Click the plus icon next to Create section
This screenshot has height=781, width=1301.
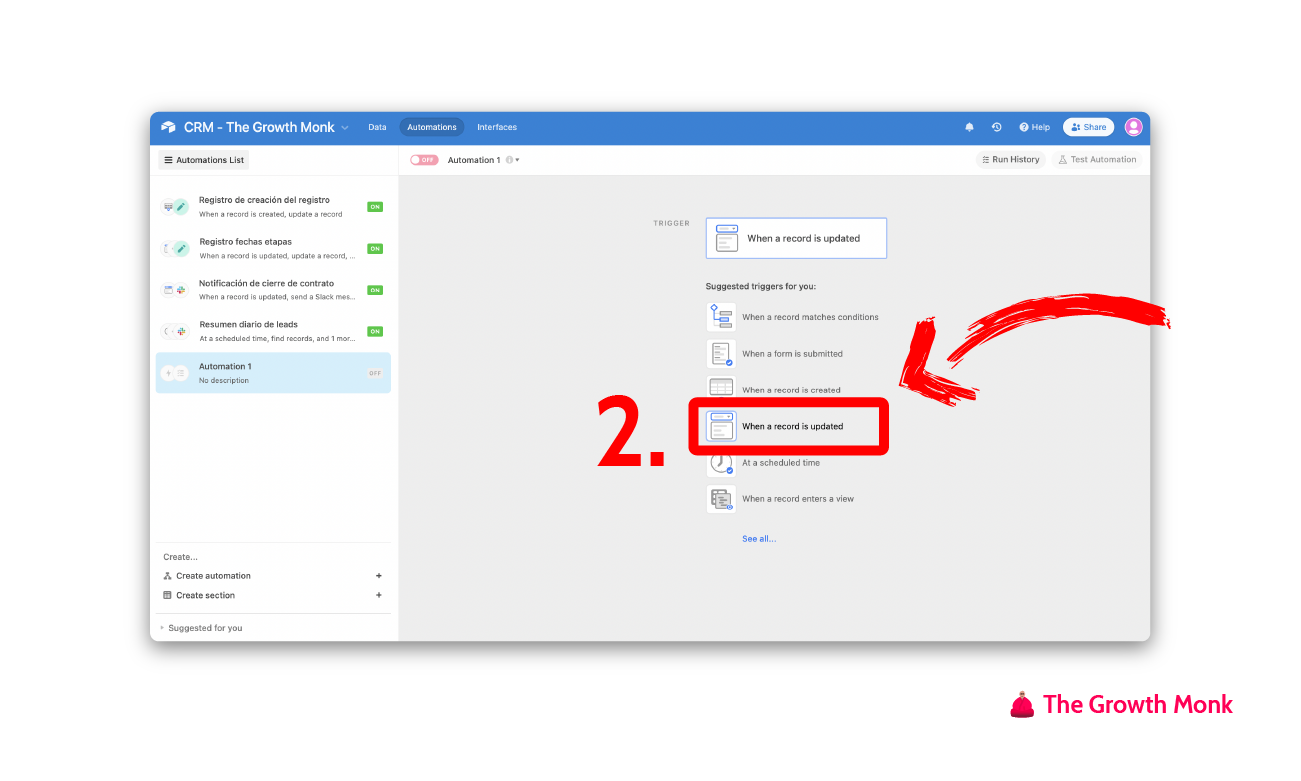tap(379, 595)
